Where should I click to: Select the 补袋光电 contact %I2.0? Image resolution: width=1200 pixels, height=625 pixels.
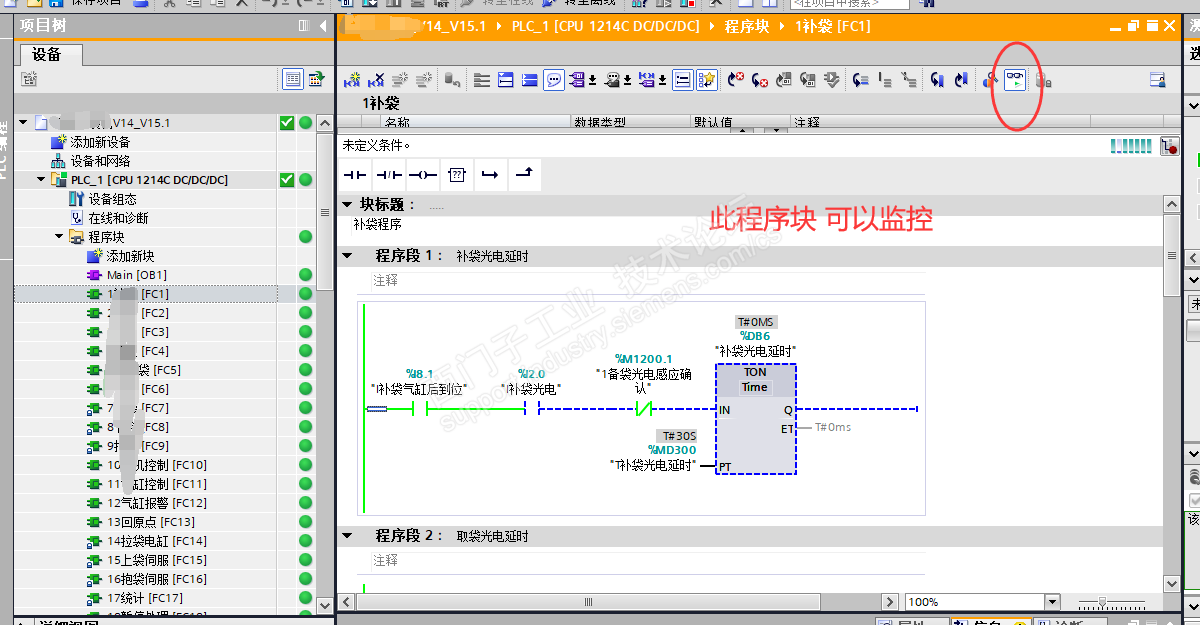[x=531, y=408]
